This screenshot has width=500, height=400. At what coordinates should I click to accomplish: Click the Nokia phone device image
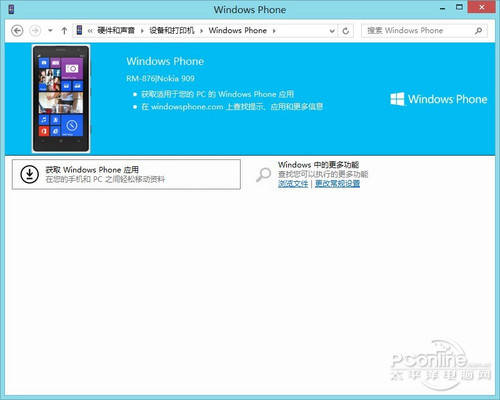[61, 99]
